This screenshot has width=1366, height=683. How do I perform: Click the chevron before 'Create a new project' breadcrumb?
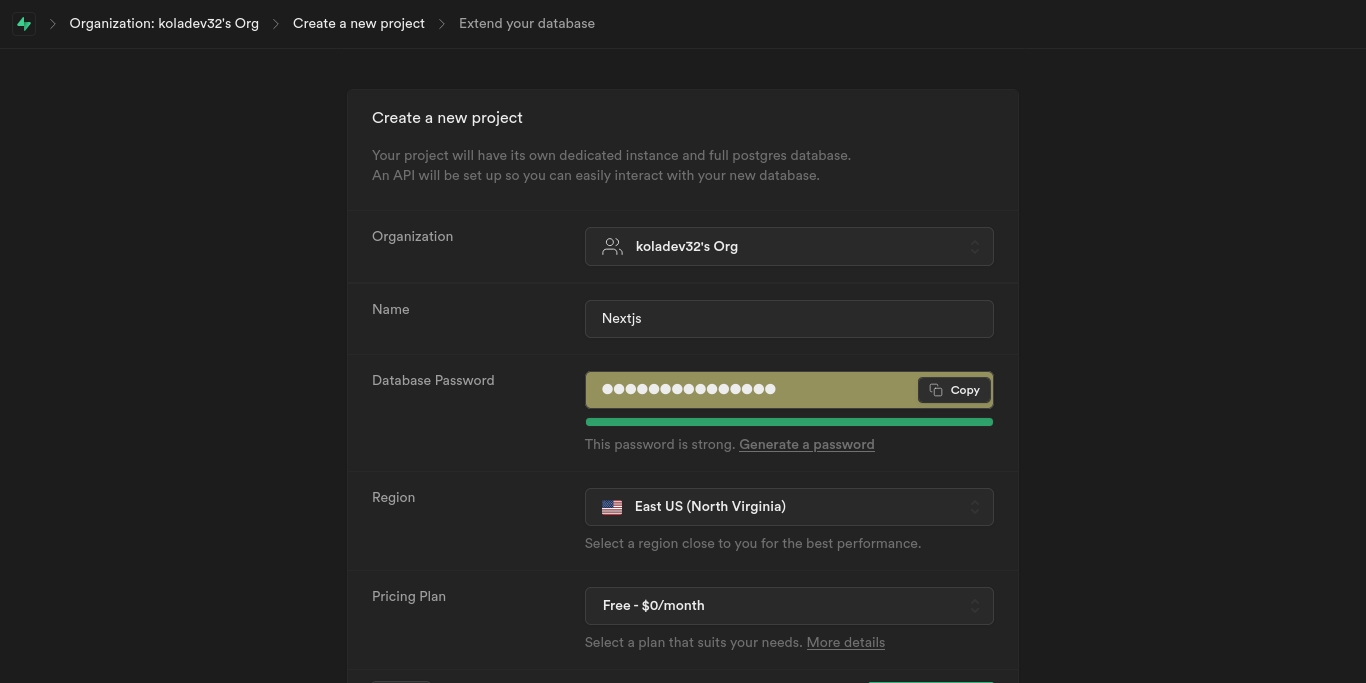276,24
